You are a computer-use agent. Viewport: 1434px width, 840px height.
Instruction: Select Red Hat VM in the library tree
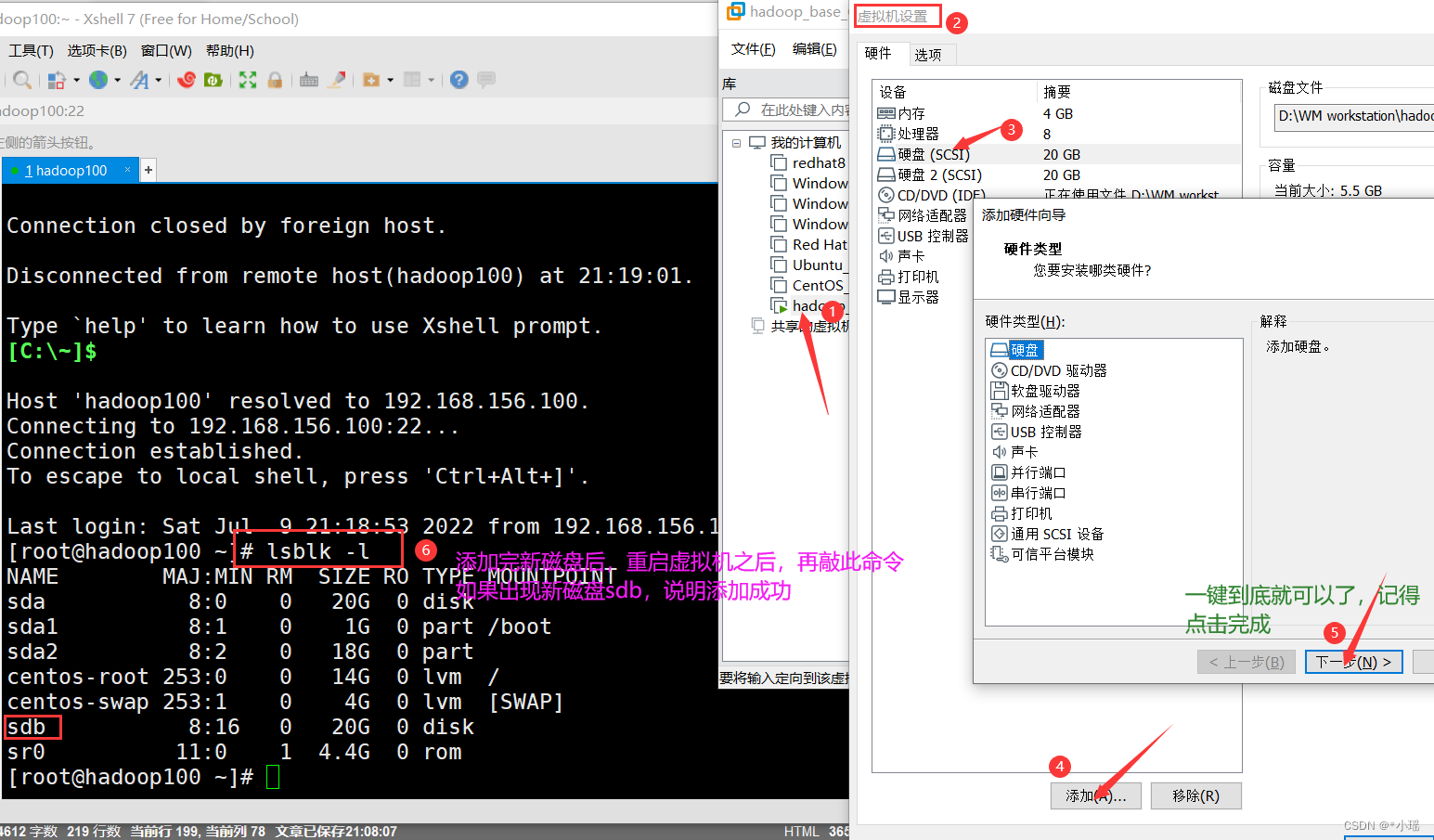[808, 245]
